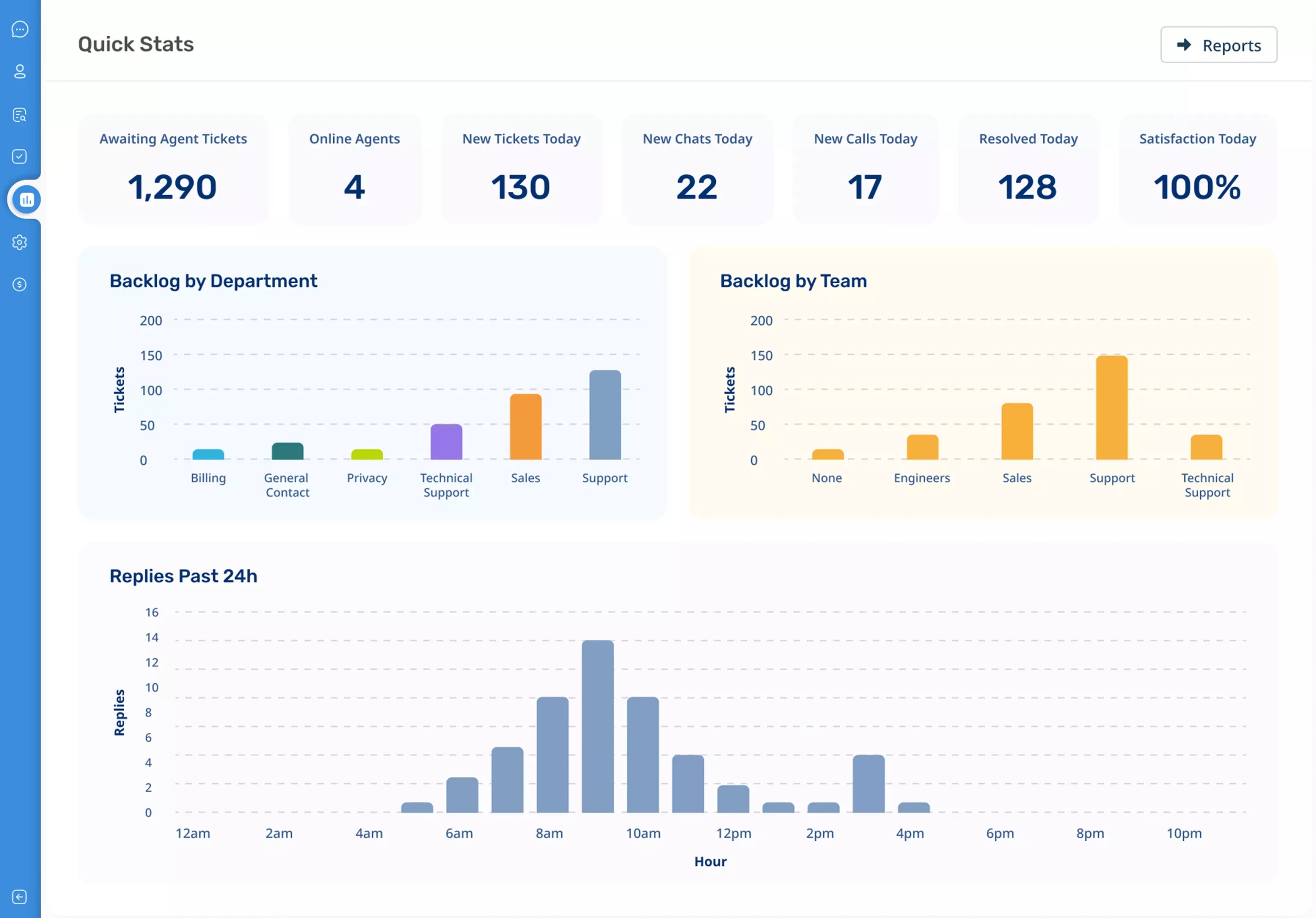1316x918 pixels.
Task: Open the chat conversations sidebar icon
Action: point(19,29)
